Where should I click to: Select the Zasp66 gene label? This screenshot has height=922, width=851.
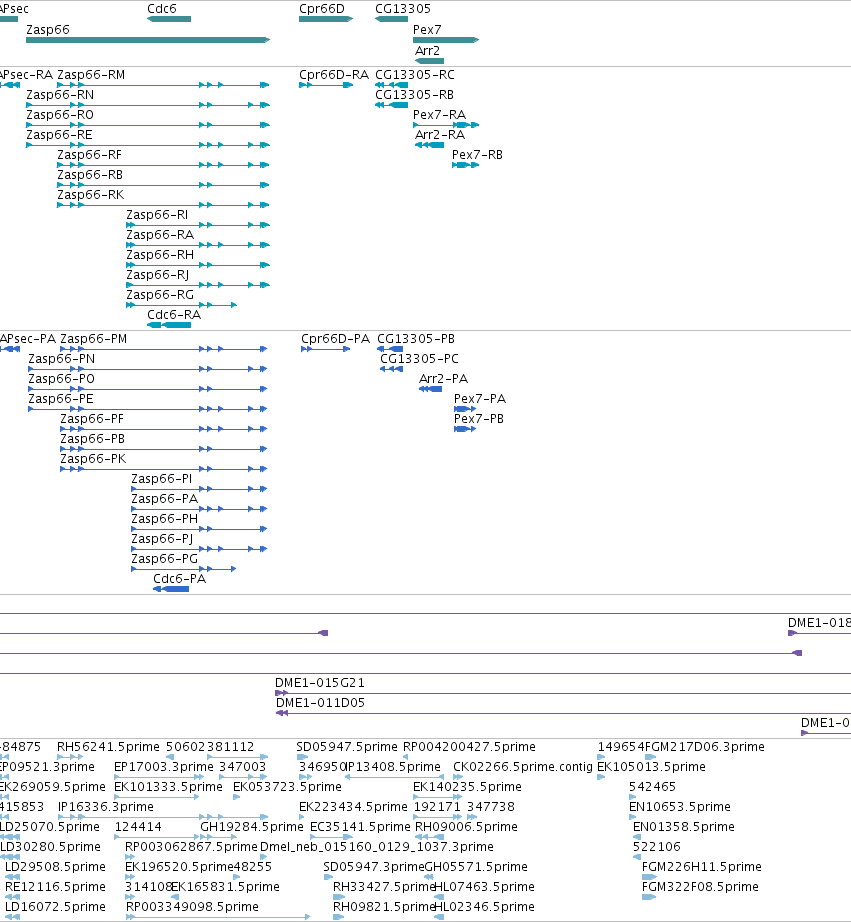coord(48,30)
